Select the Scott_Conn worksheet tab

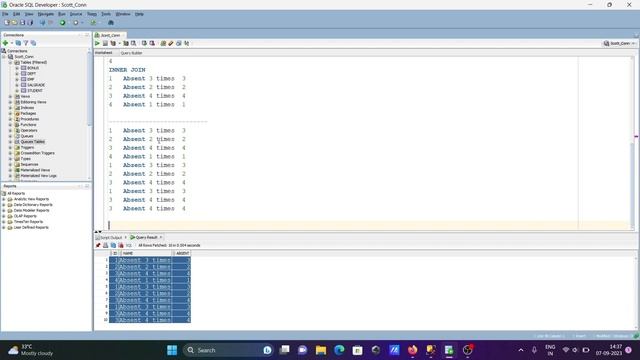click(109, 36)
